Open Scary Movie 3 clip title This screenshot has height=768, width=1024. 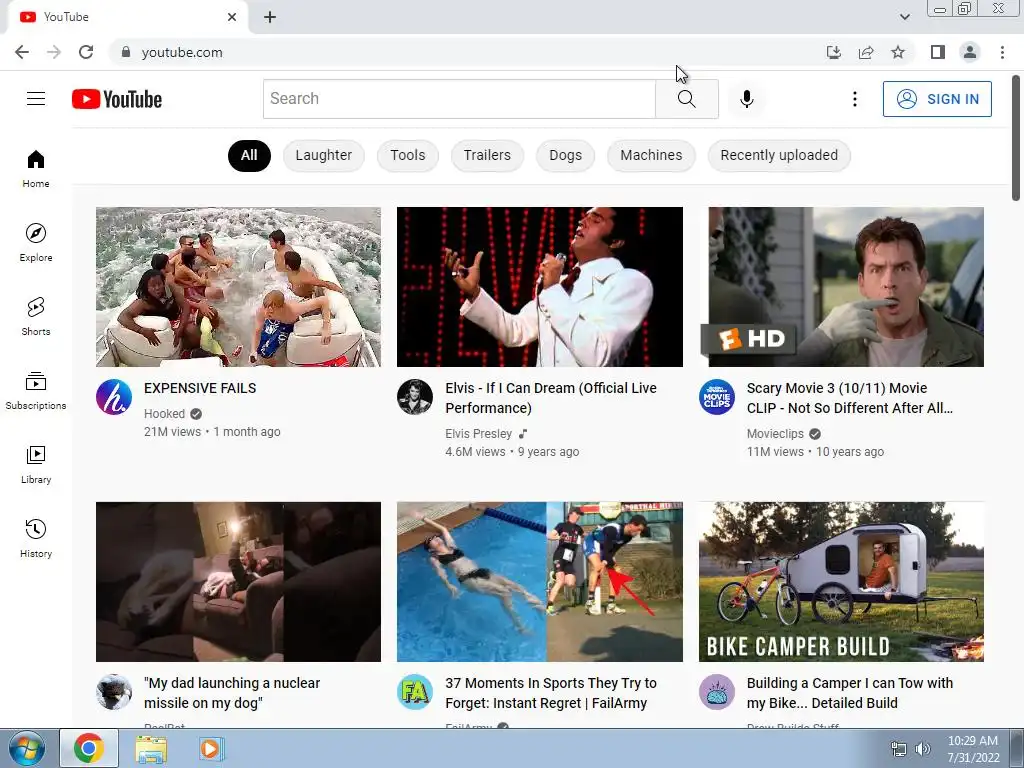[850, 398]
